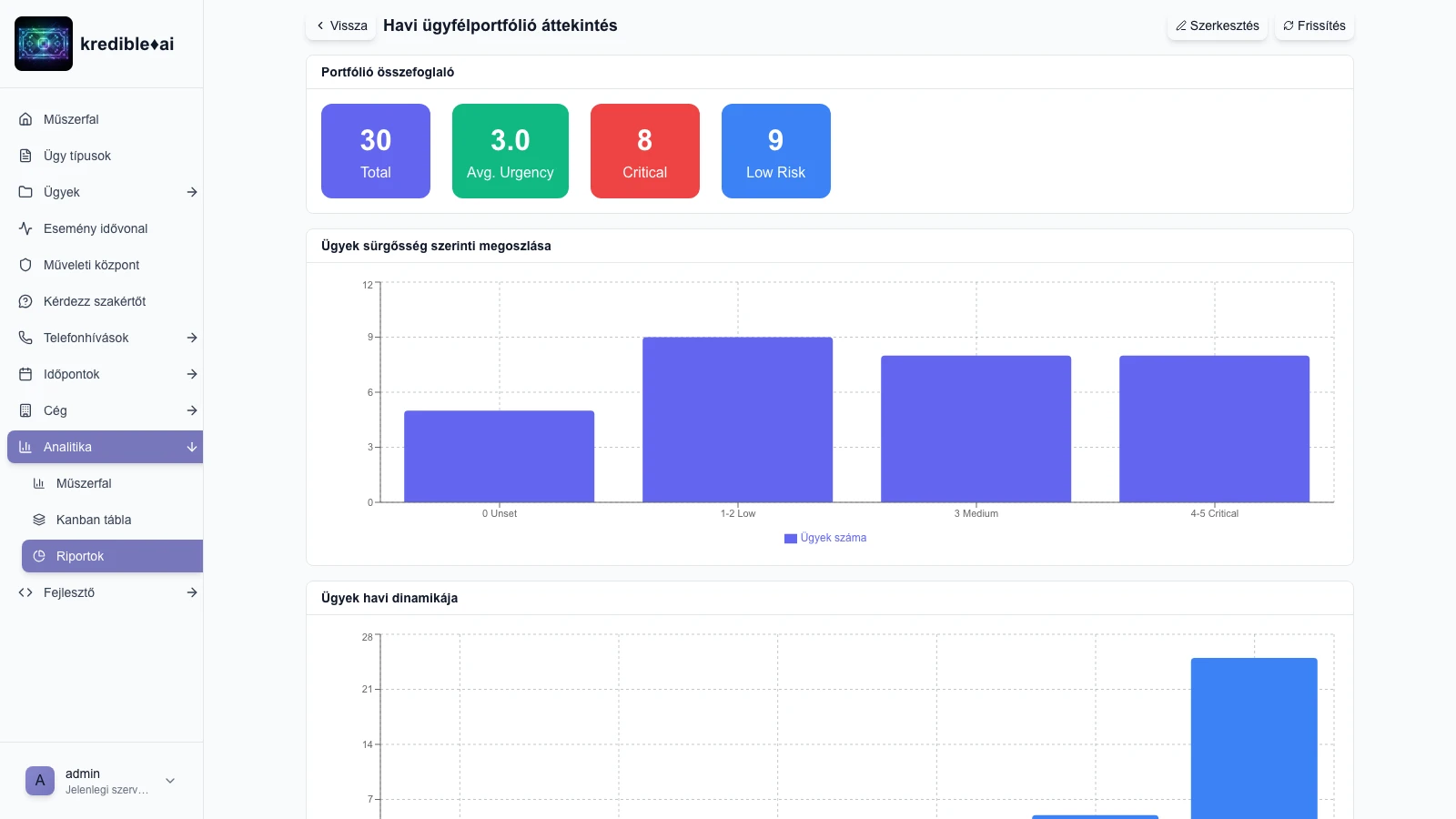Click the document icon for Ügy típusok
This screenshot has width=1456, height=819.
(x=25, y=156)
